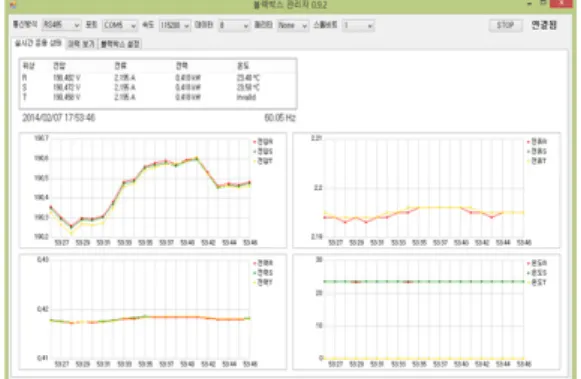Expand the parity dropdown set to None
The image size is (581, 379).
tap(293, 25)
